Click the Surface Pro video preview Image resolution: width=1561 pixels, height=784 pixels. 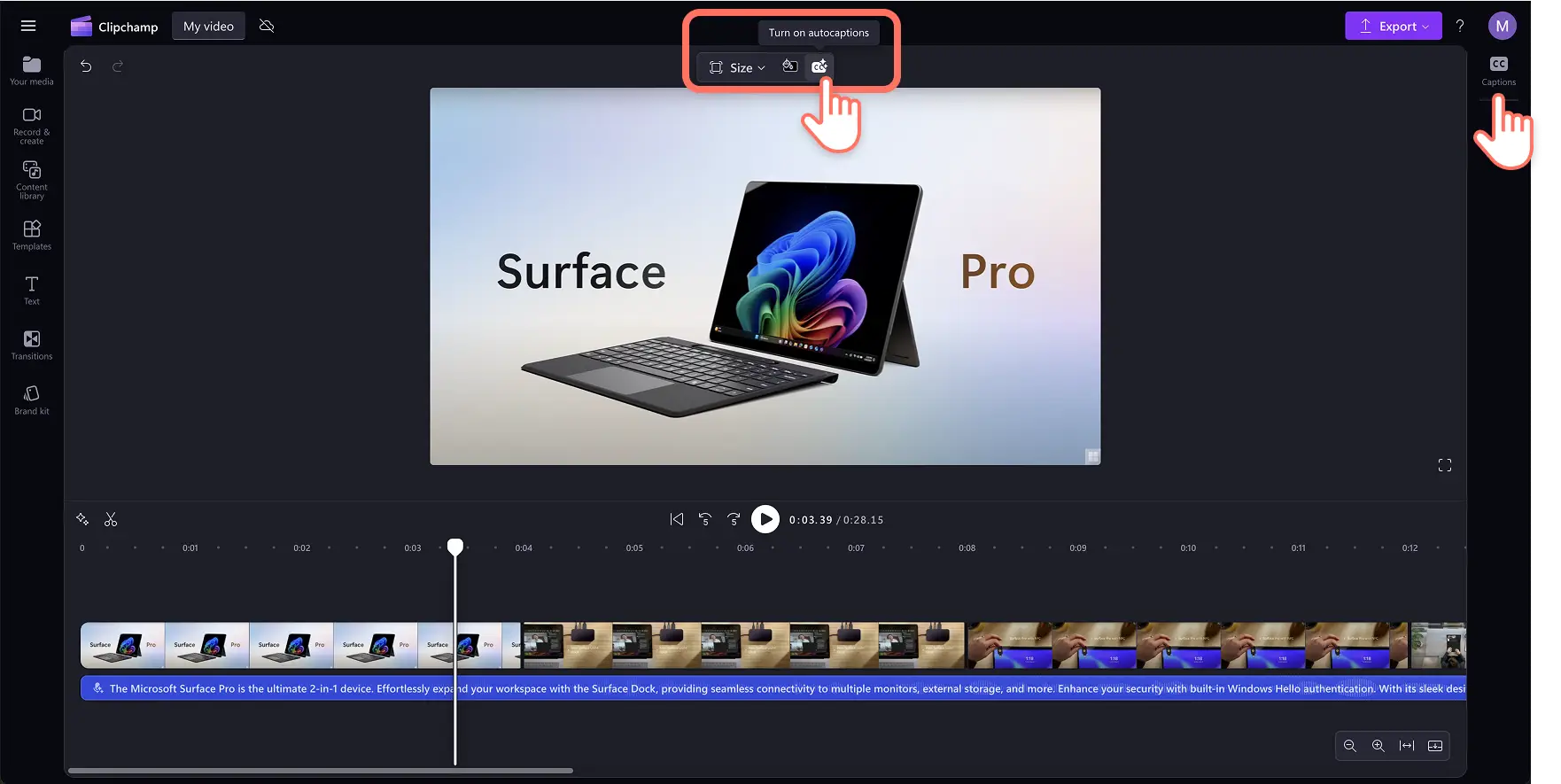click(x=765, y=276)
